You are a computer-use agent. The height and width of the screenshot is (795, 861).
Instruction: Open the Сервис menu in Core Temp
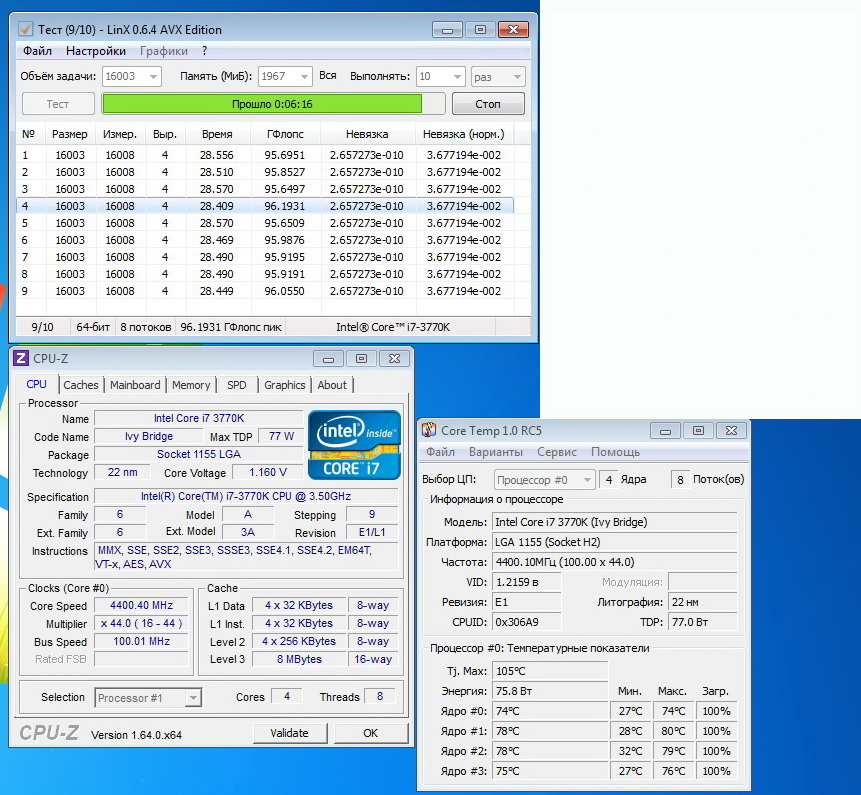(x=557, y=452)
